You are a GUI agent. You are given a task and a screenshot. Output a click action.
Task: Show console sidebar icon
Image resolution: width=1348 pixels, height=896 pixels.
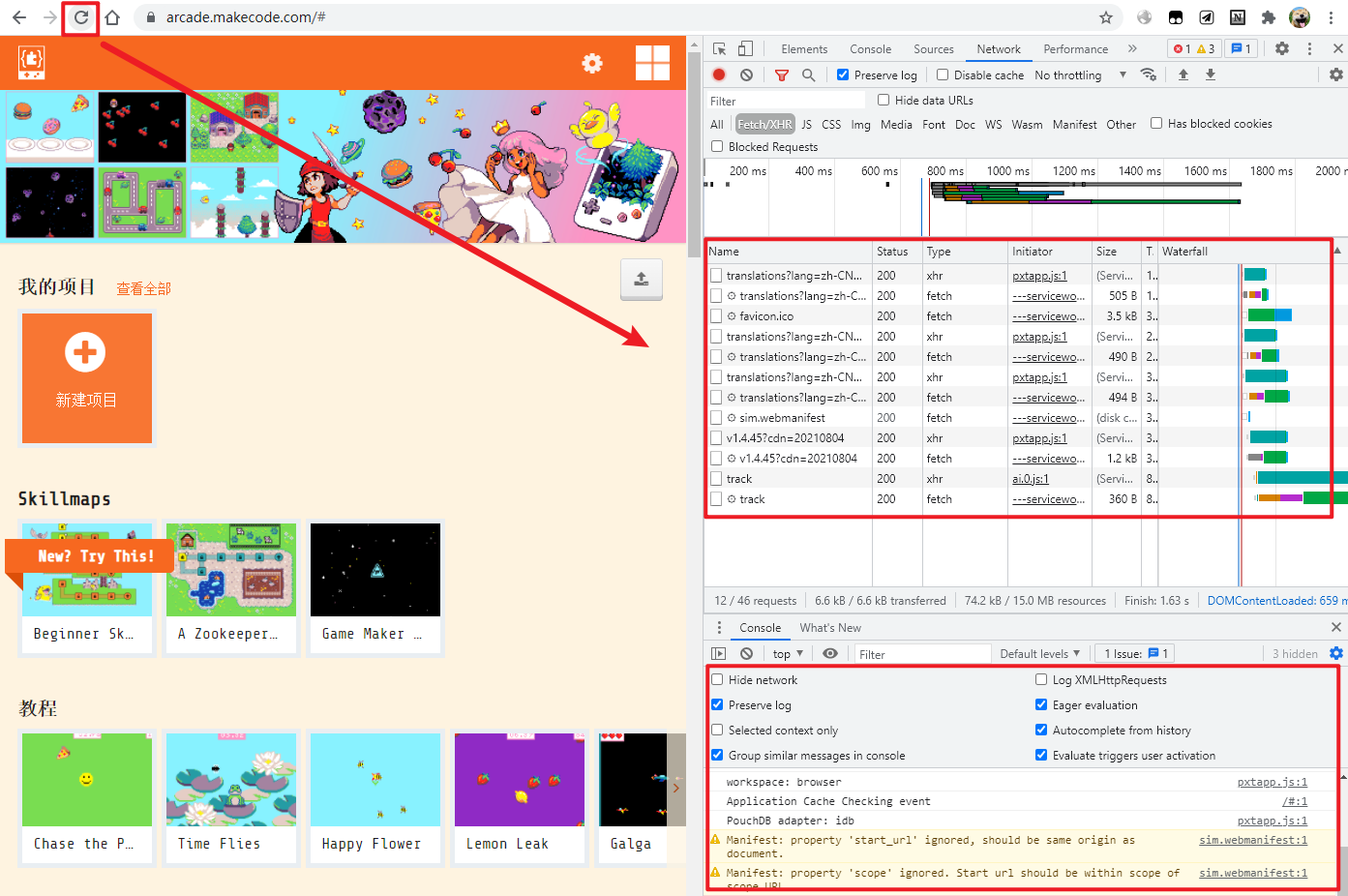(x=718, y=654)
